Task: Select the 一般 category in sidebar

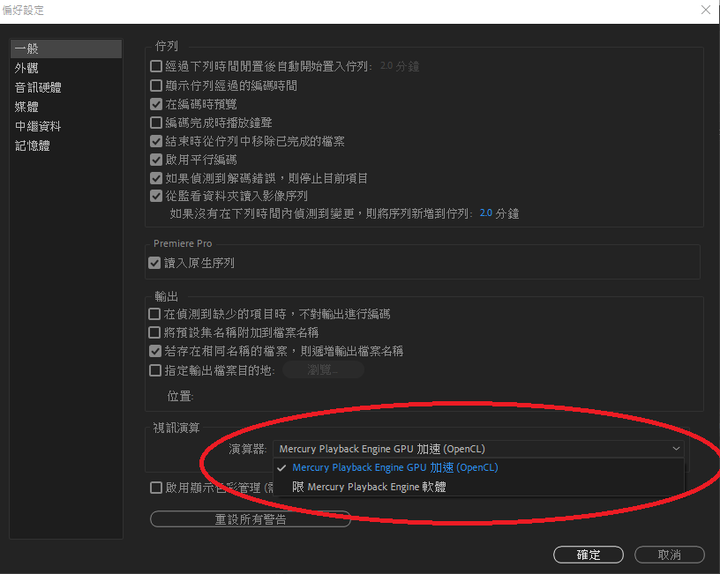Action: pos(66,49)
